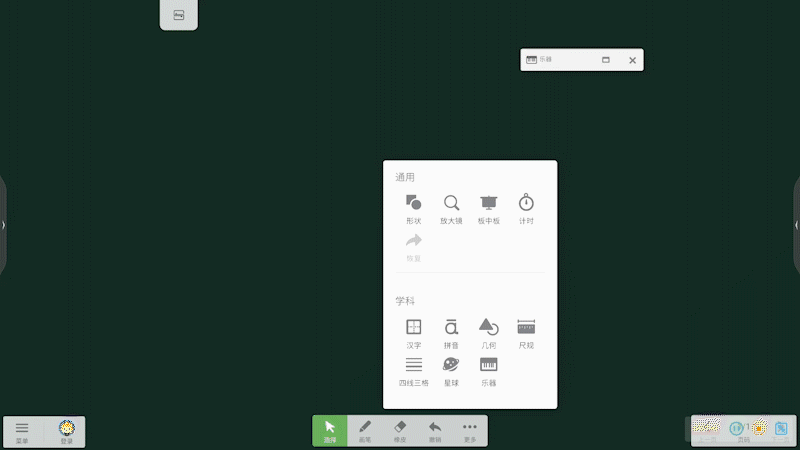This screenshot has width=800, height=450.
Task: Open the 板中板 sub-board tool
Action: [x=488, y=208]
